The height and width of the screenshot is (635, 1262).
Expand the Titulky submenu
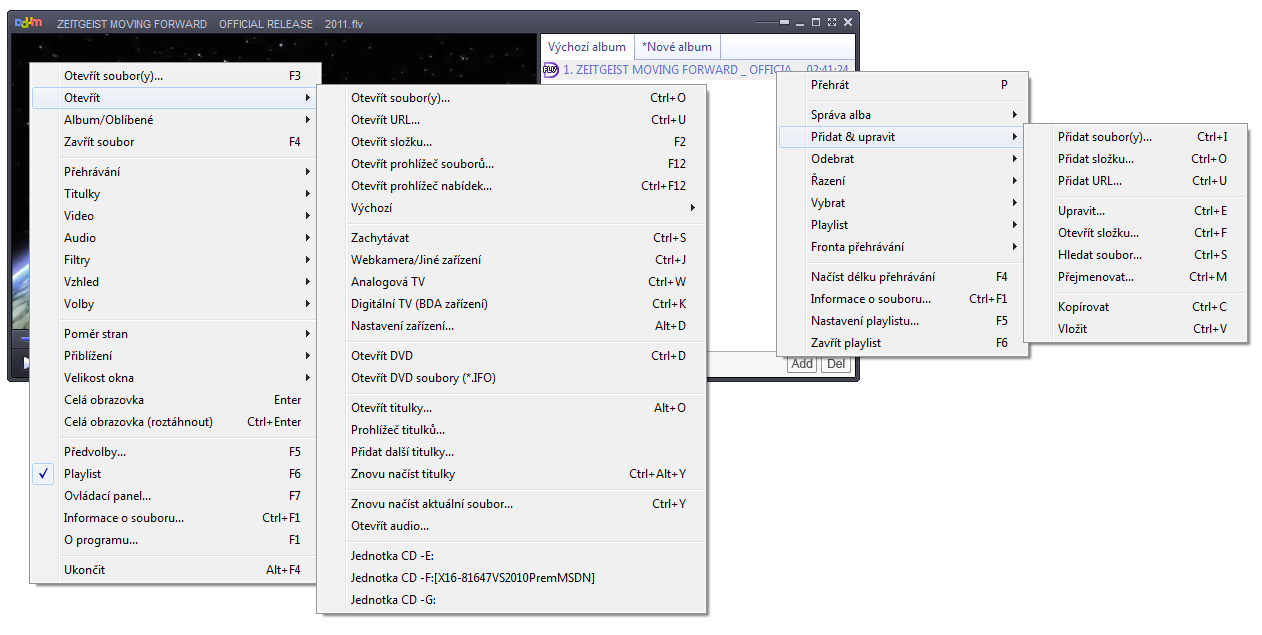(83, 194)
